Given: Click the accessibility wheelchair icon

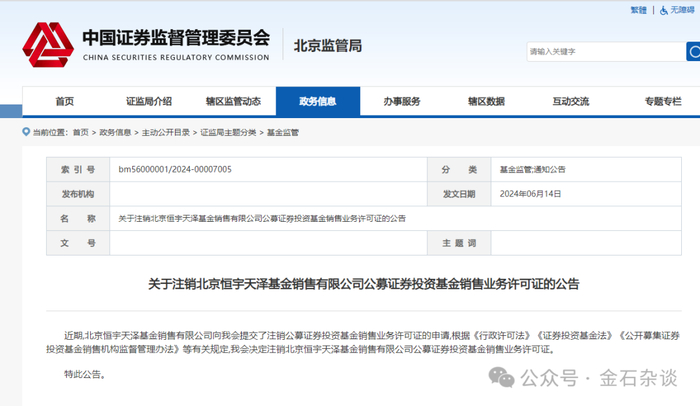Looking at the screenshot, I should 664,10.
